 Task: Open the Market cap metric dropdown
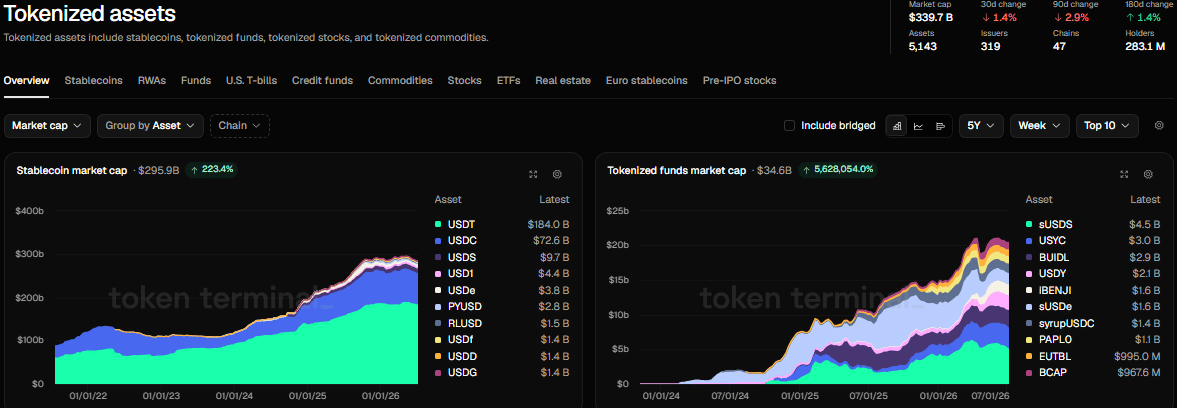pos(47,126)
